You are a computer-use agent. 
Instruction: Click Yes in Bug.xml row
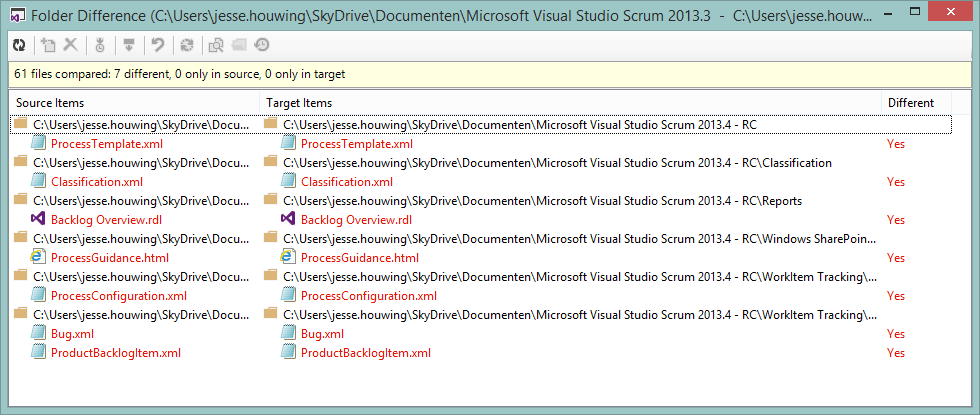(896, 334)
